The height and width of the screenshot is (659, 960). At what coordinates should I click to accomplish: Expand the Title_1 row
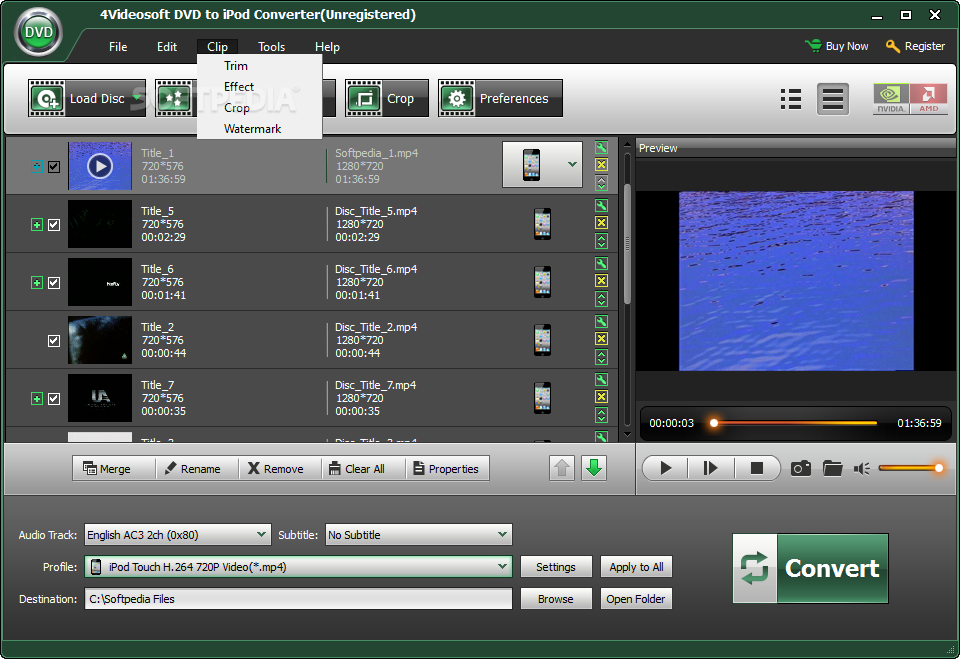pos(37,167)
